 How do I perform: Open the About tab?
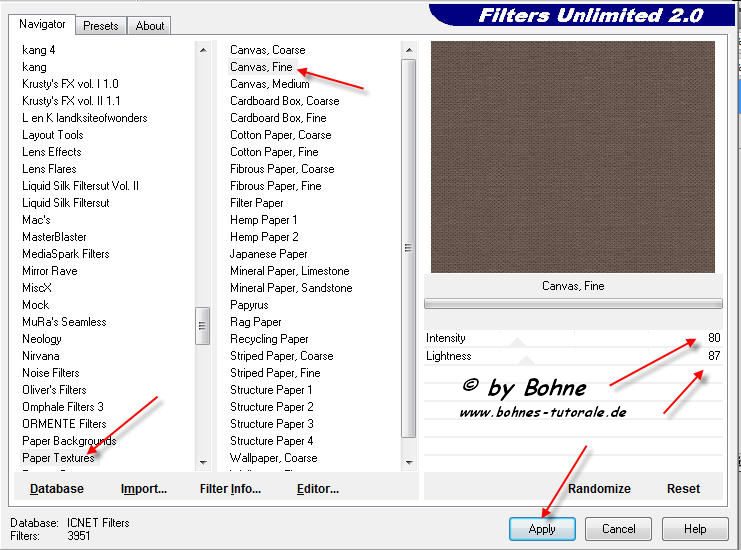(x=150, y=26)
